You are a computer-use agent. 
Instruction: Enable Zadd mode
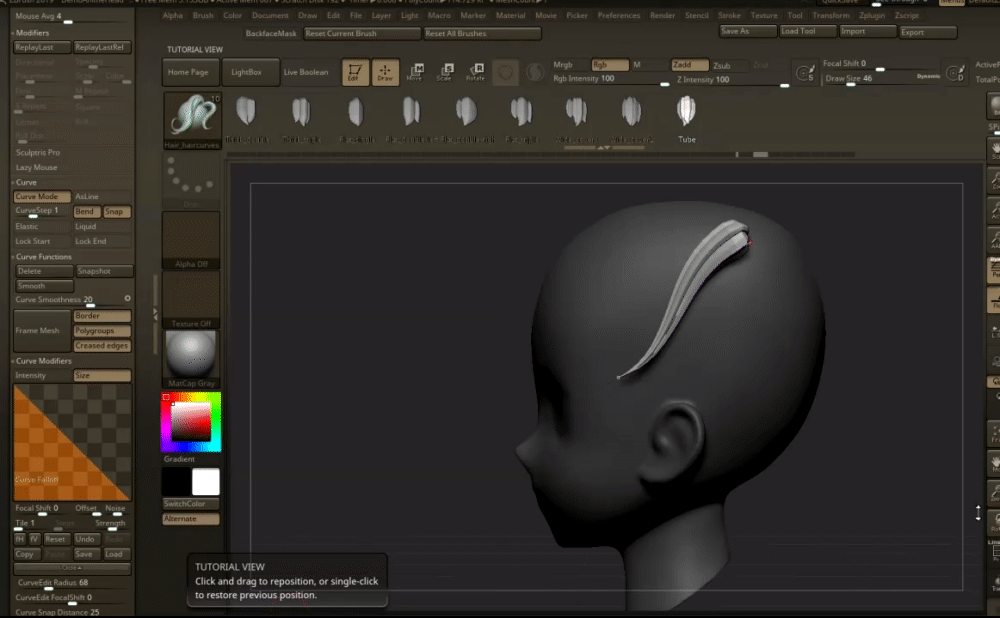[689, 64]
